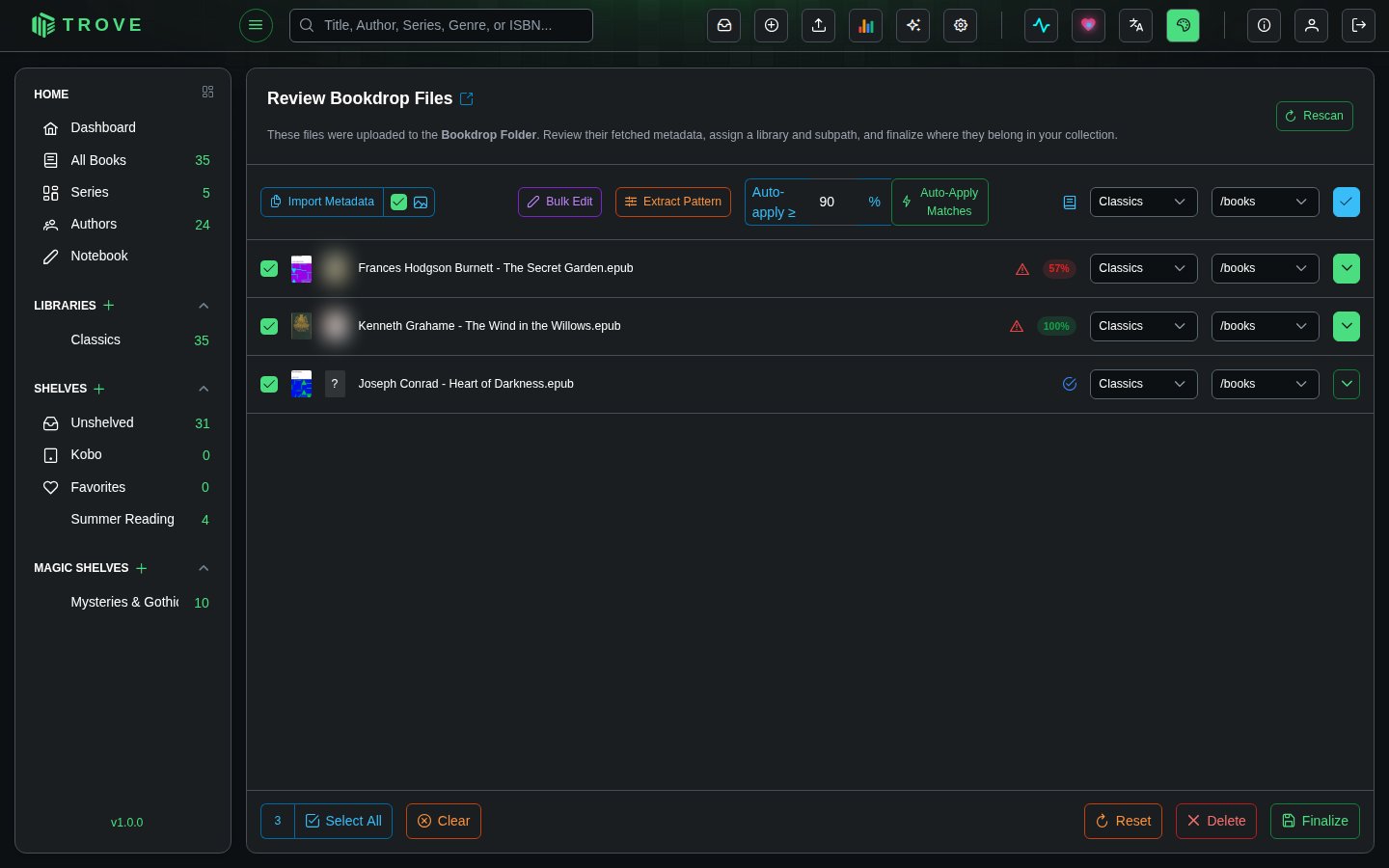Click the add library plus-circle icon in top bar
1389x868 pixels.
click(x=772, y=26)
